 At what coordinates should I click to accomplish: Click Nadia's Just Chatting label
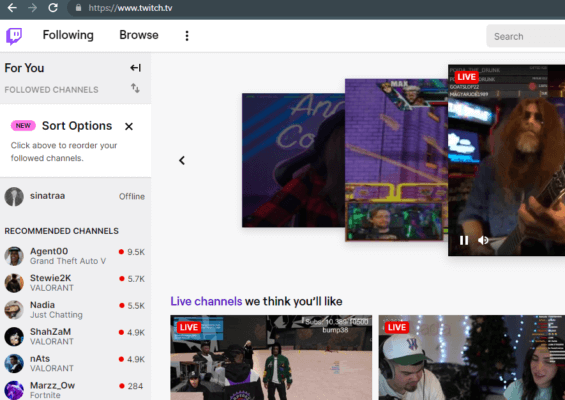[x=56, y=315]
